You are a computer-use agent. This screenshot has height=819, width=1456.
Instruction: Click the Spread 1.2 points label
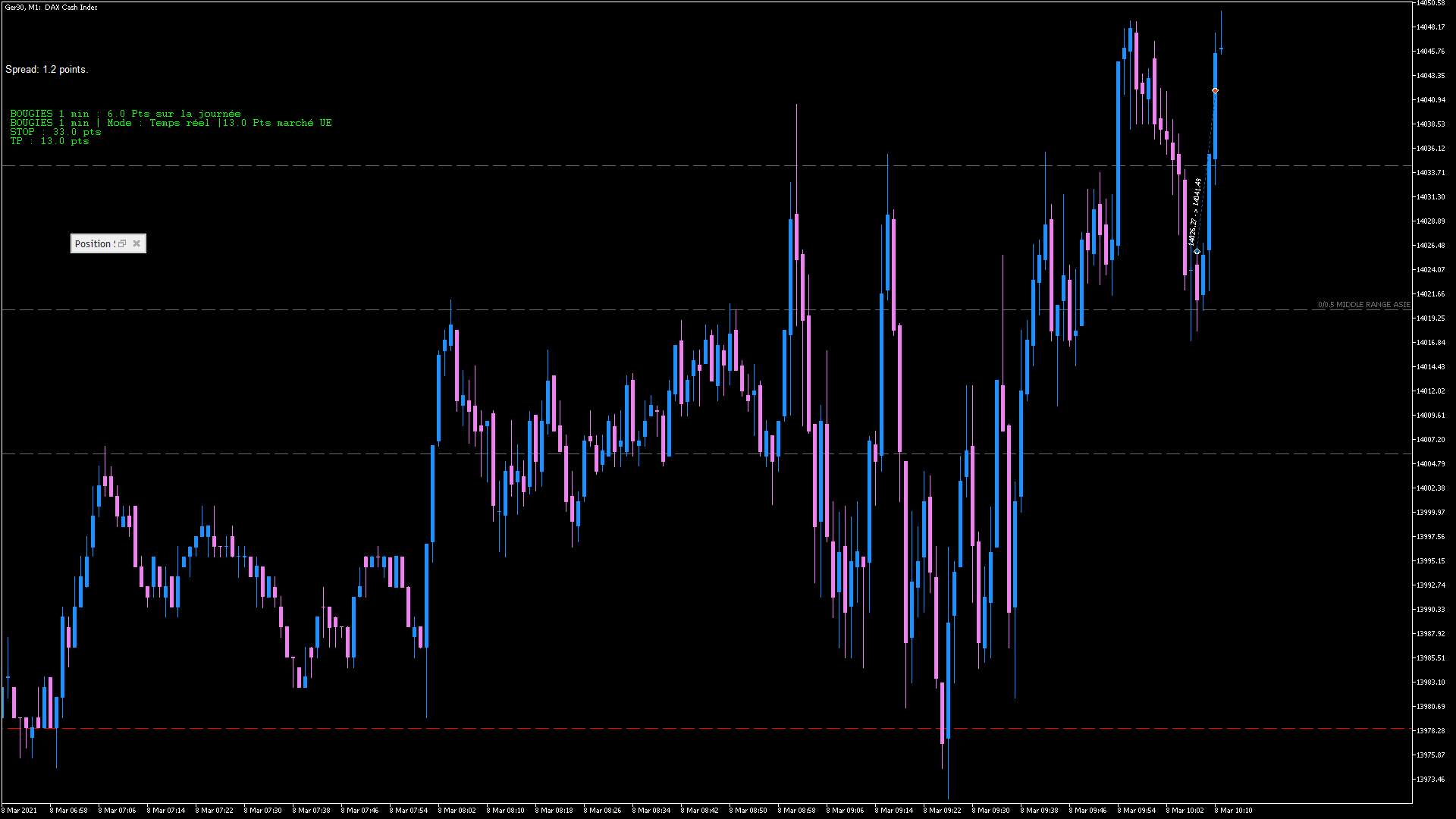click(46, 69)
